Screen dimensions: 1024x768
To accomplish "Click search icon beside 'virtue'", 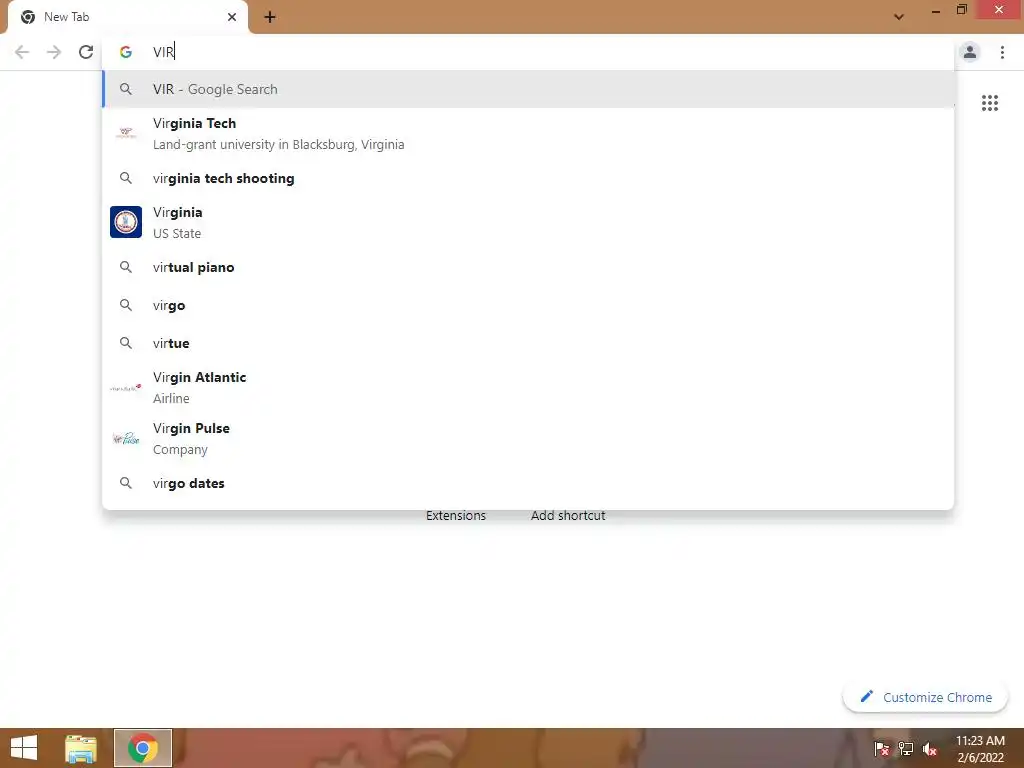I will click(x=126, y=343).
